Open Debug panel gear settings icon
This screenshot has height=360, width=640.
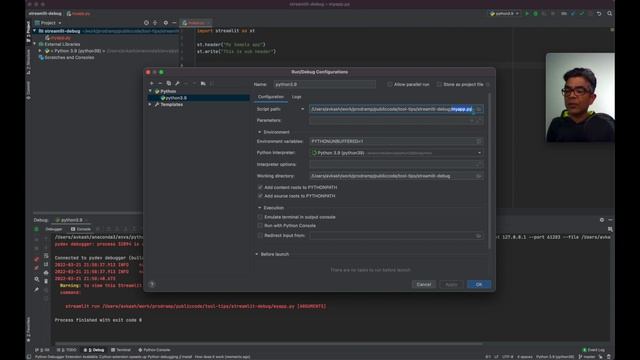click(602, 220)
